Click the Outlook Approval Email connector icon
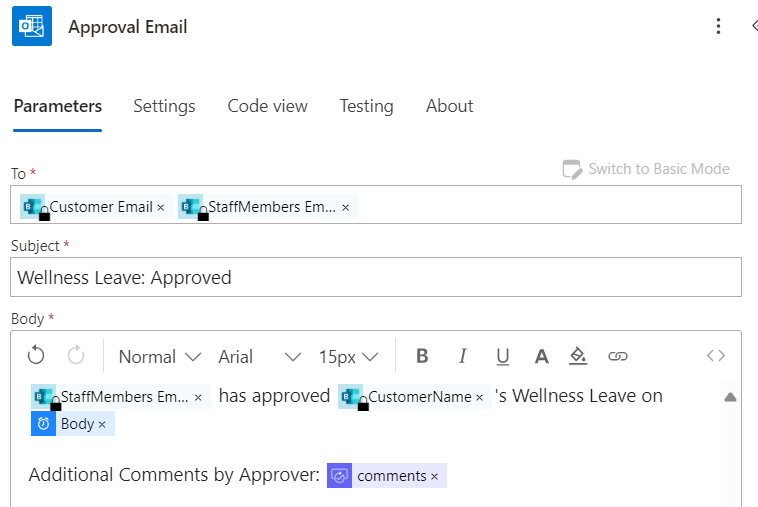 [32, 26]
